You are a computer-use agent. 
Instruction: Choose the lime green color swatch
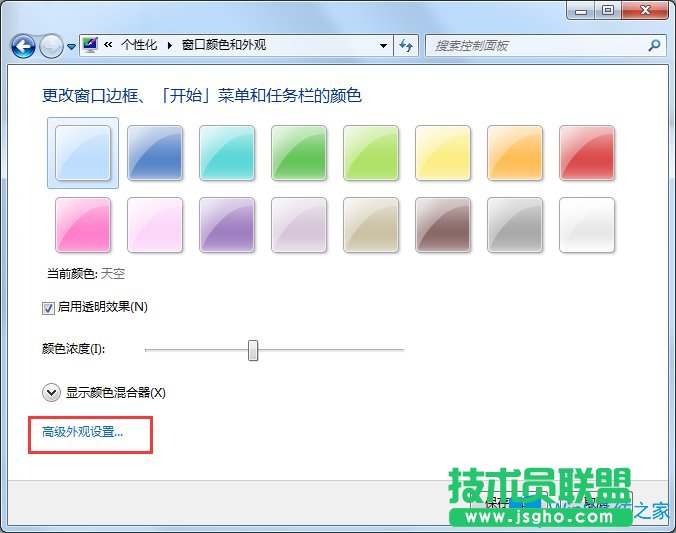[371, 153]
